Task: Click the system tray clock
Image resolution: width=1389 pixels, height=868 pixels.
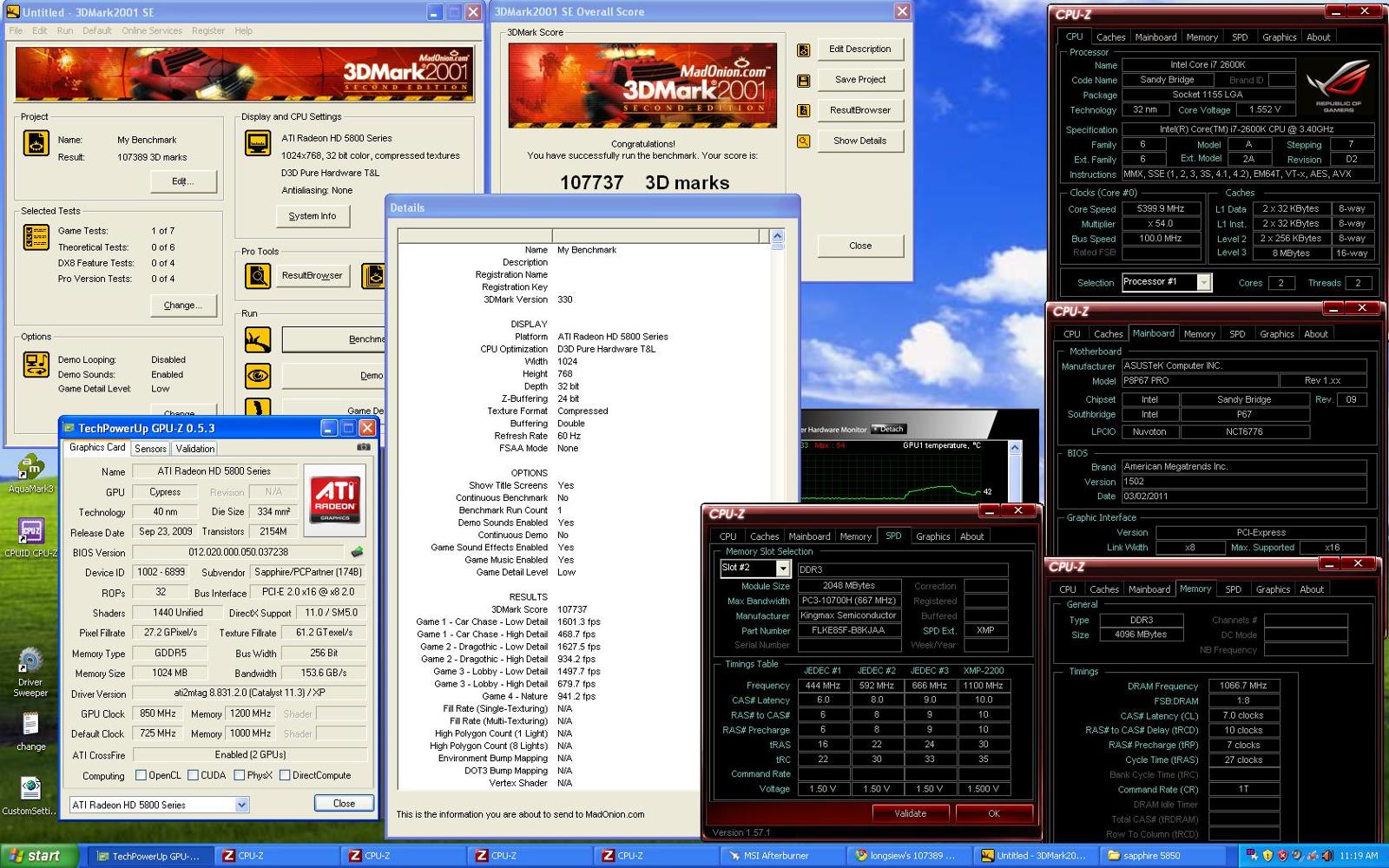Action: tap(1359, 856)
